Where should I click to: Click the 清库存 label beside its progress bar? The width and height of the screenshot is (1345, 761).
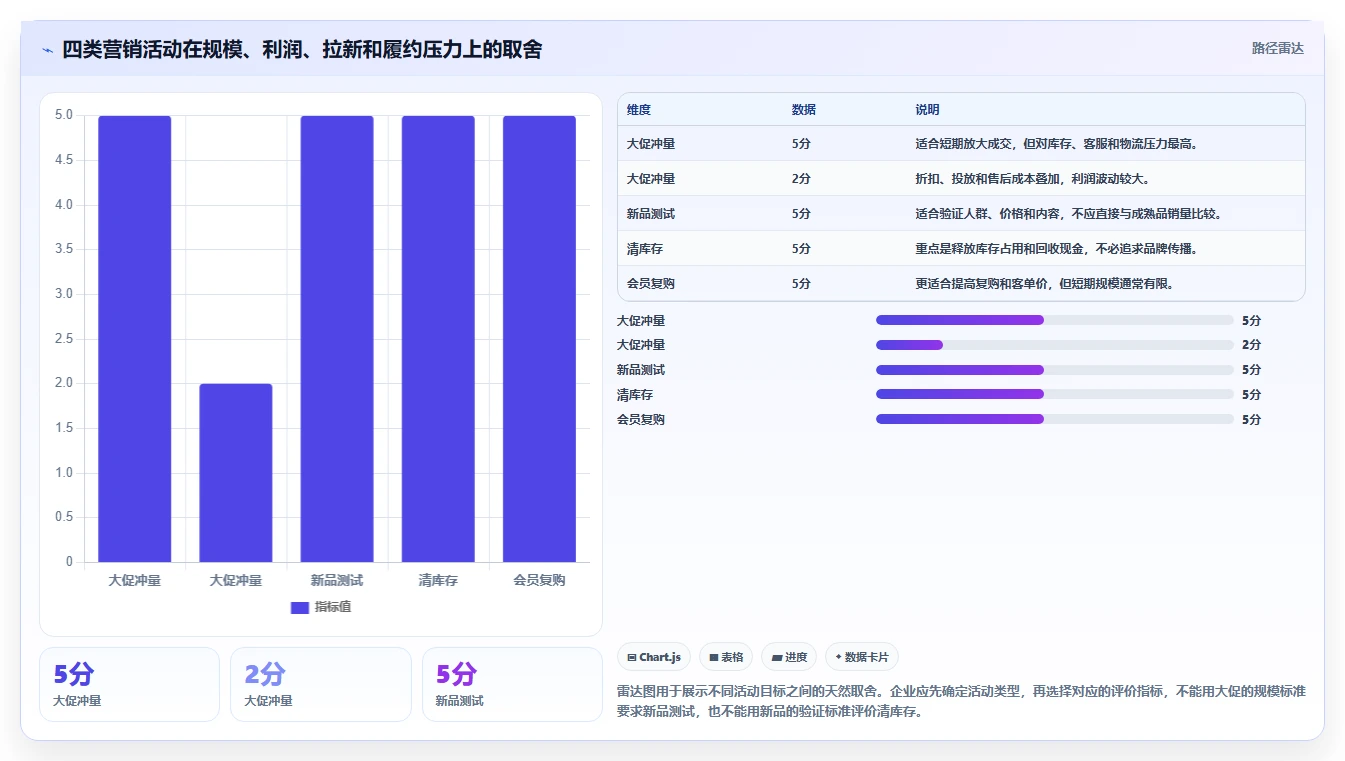coord(635,395)
